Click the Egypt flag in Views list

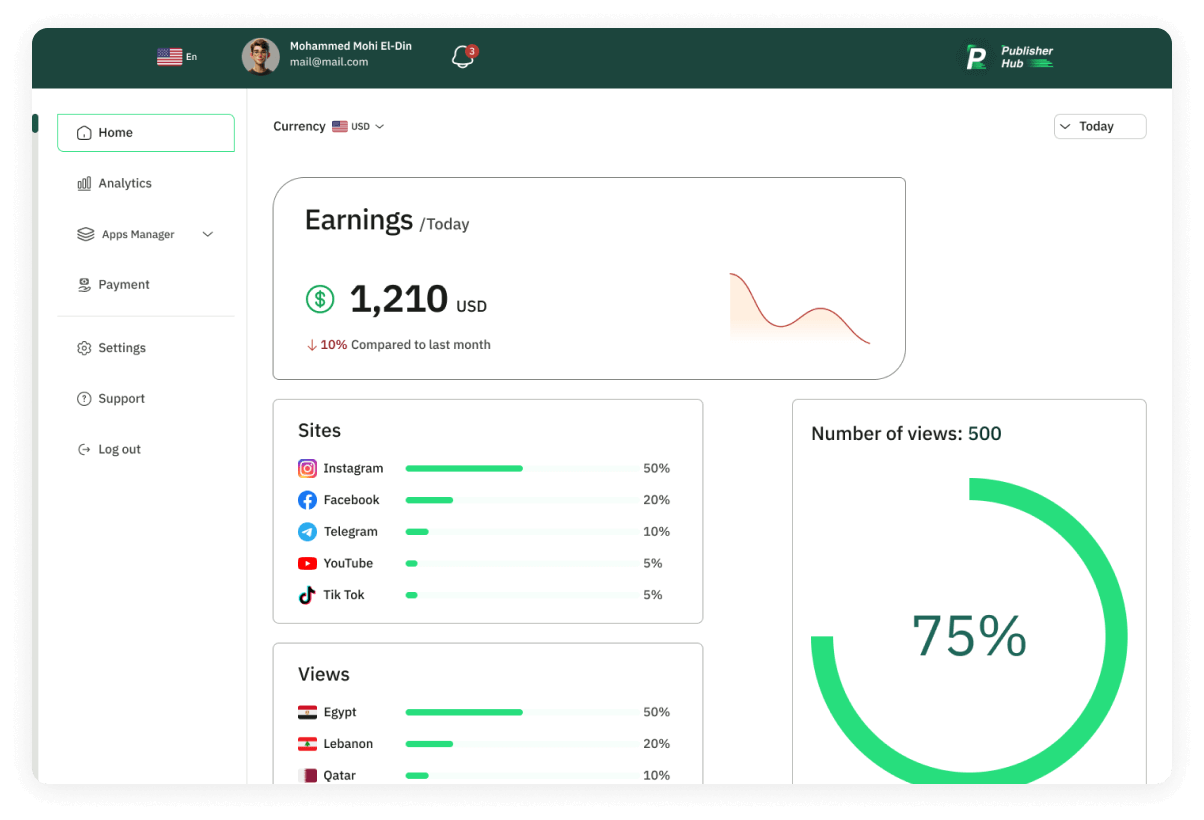tap(307, 712)
